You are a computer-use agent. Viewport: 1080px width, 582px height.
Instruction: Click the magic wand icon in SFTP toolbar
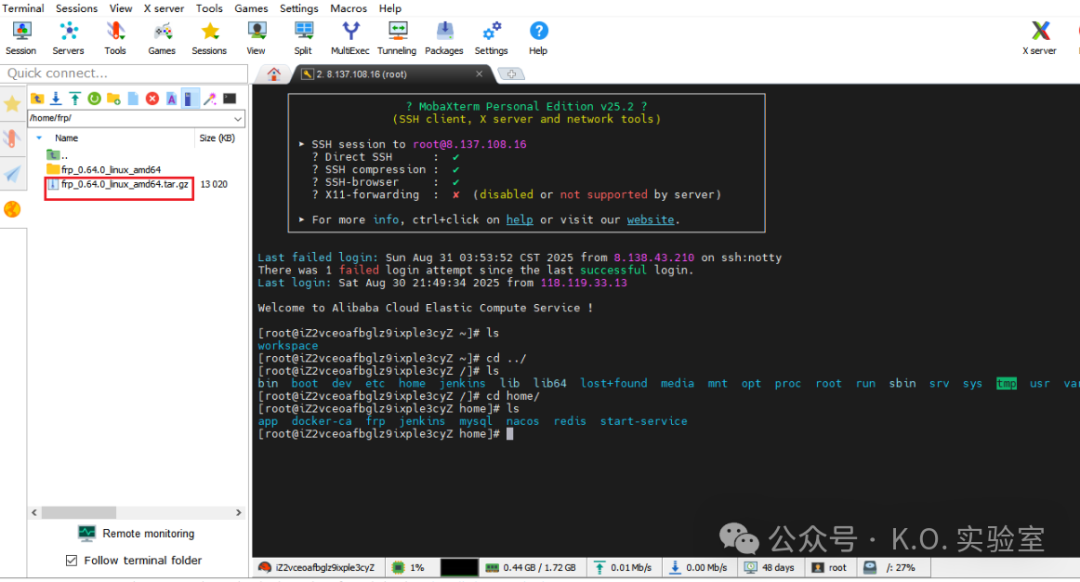pyautogui.click(x=210, y=98)
